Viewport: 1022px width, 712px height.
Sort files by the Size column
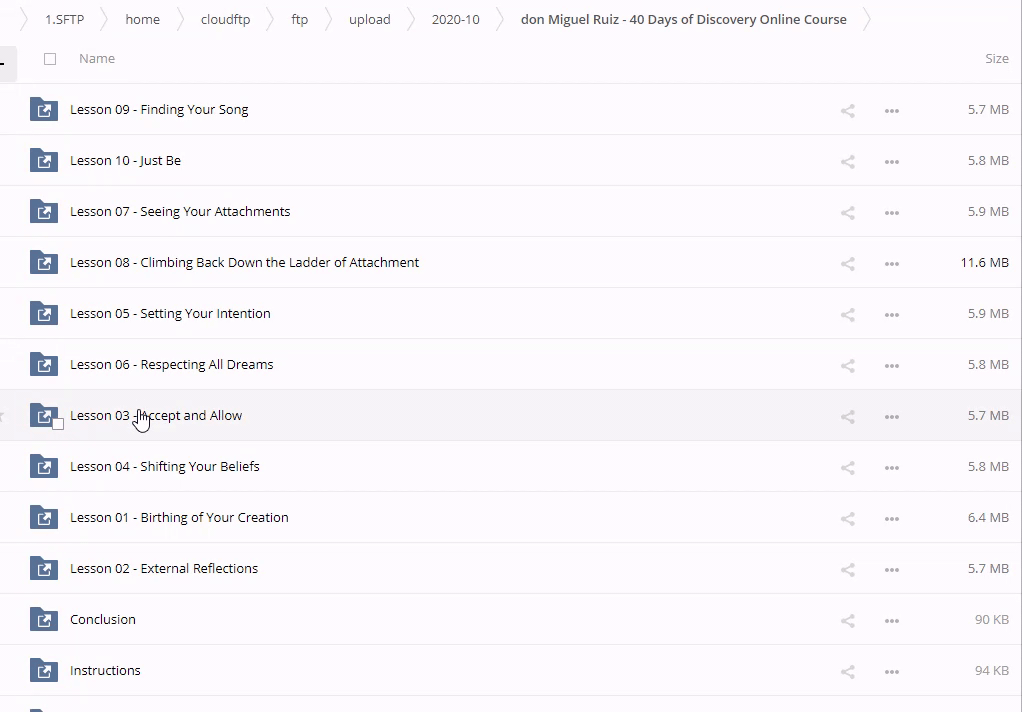coord(996,59)
